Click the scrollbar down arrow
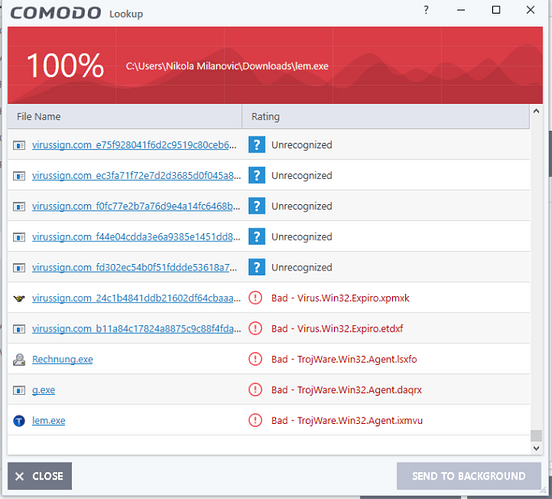 tap(536, 448)
